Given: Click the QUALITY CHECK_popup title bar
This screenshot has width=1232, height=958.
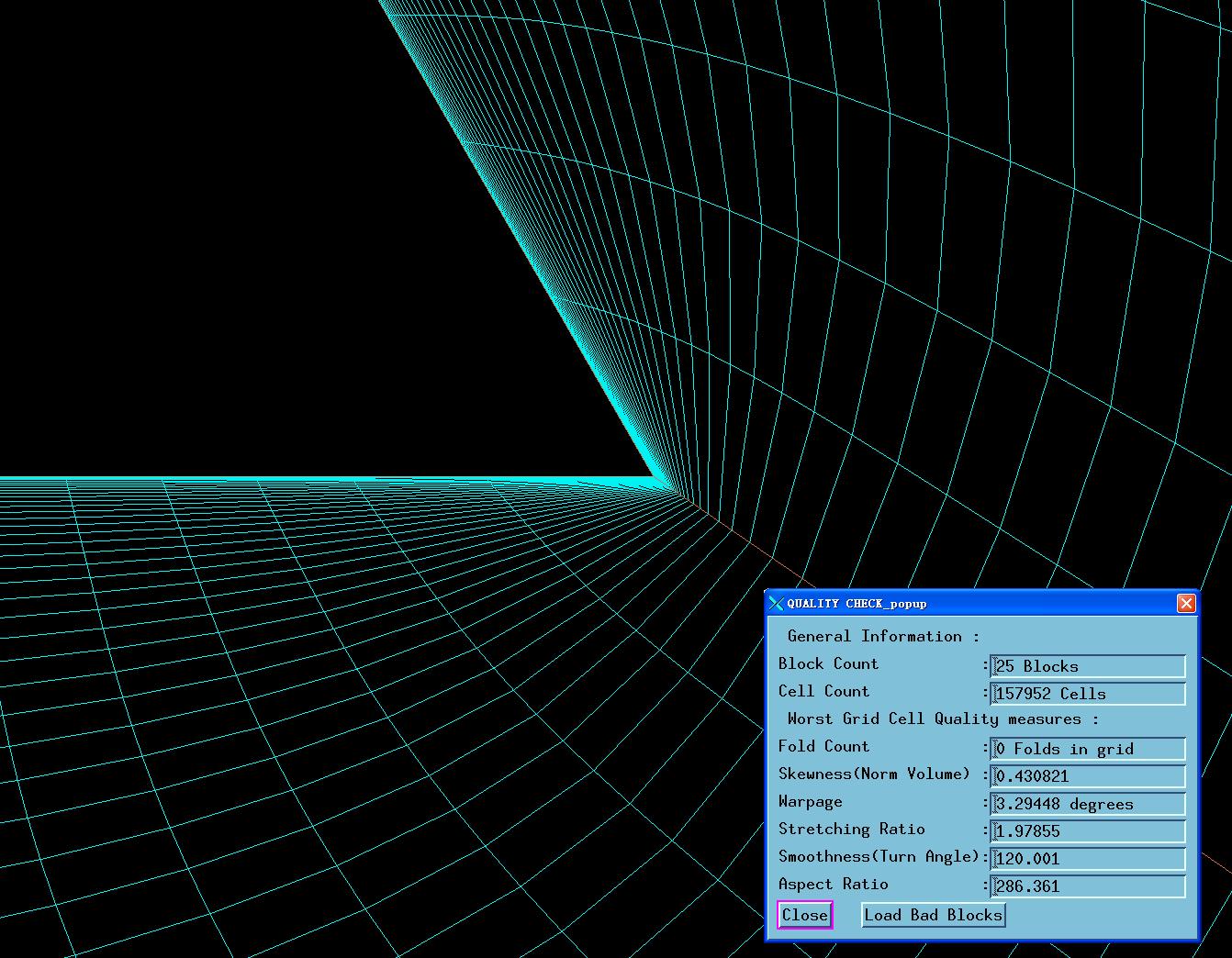Looking at the screenshot, I should point(964,603).
